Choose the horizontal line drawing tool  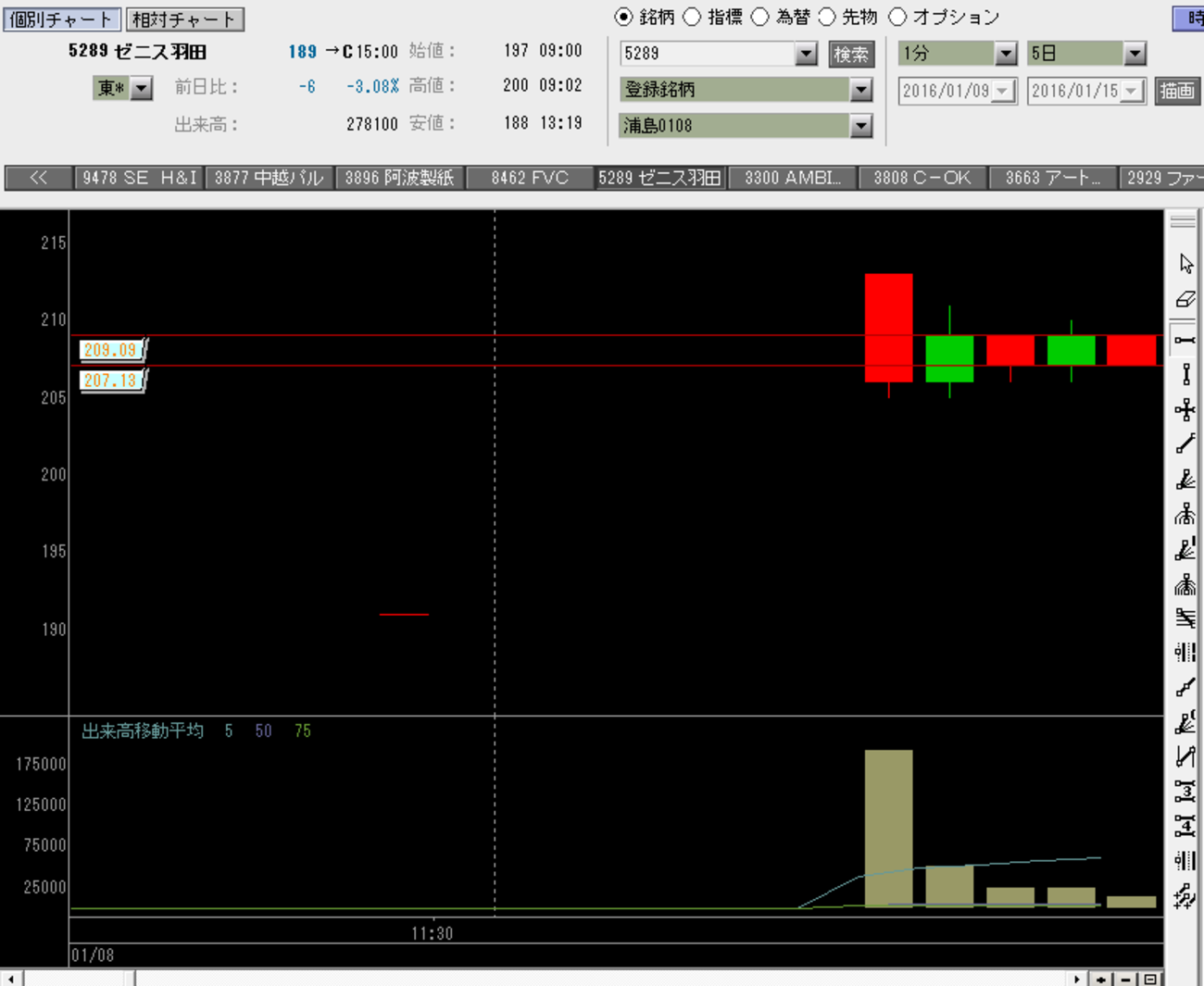click(x=1185, y=340)
